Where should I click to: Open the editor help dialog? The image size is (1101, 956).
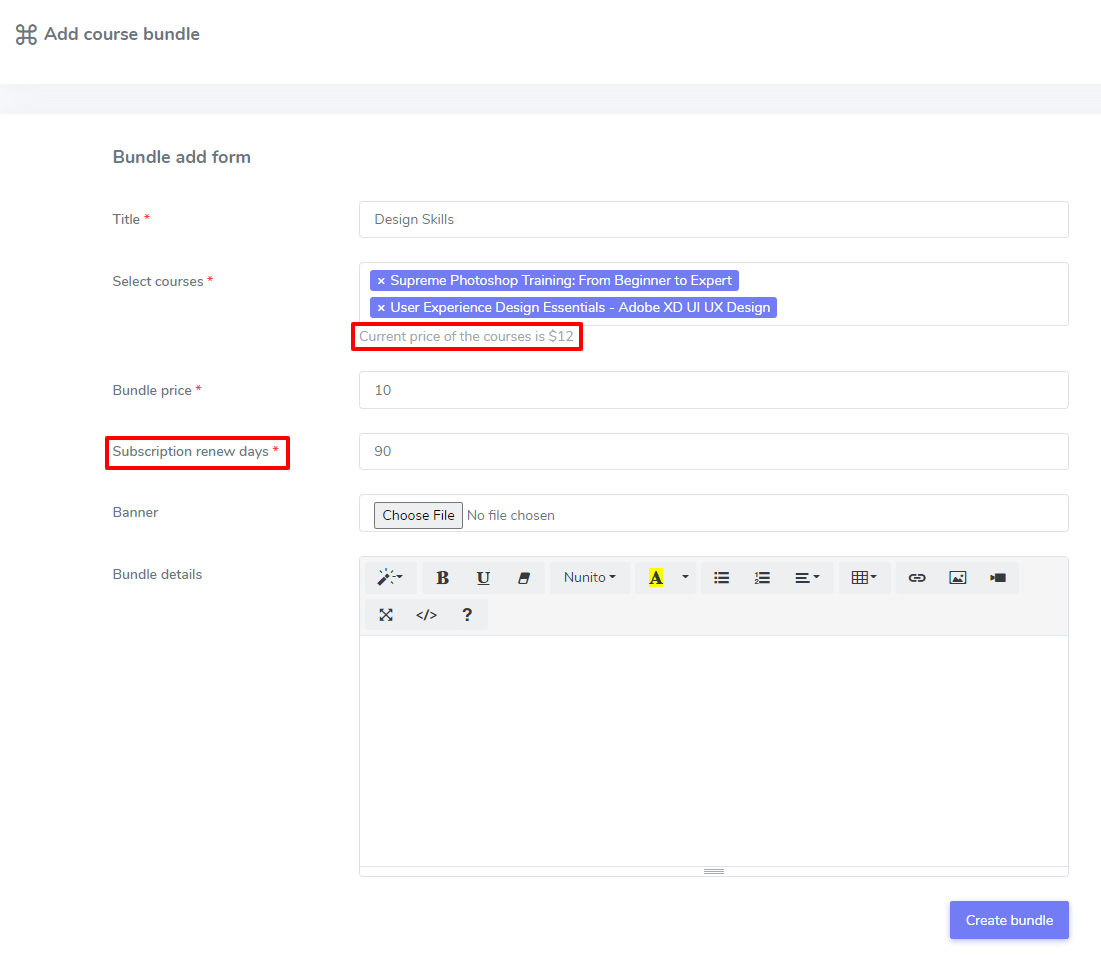pos(467,615)
